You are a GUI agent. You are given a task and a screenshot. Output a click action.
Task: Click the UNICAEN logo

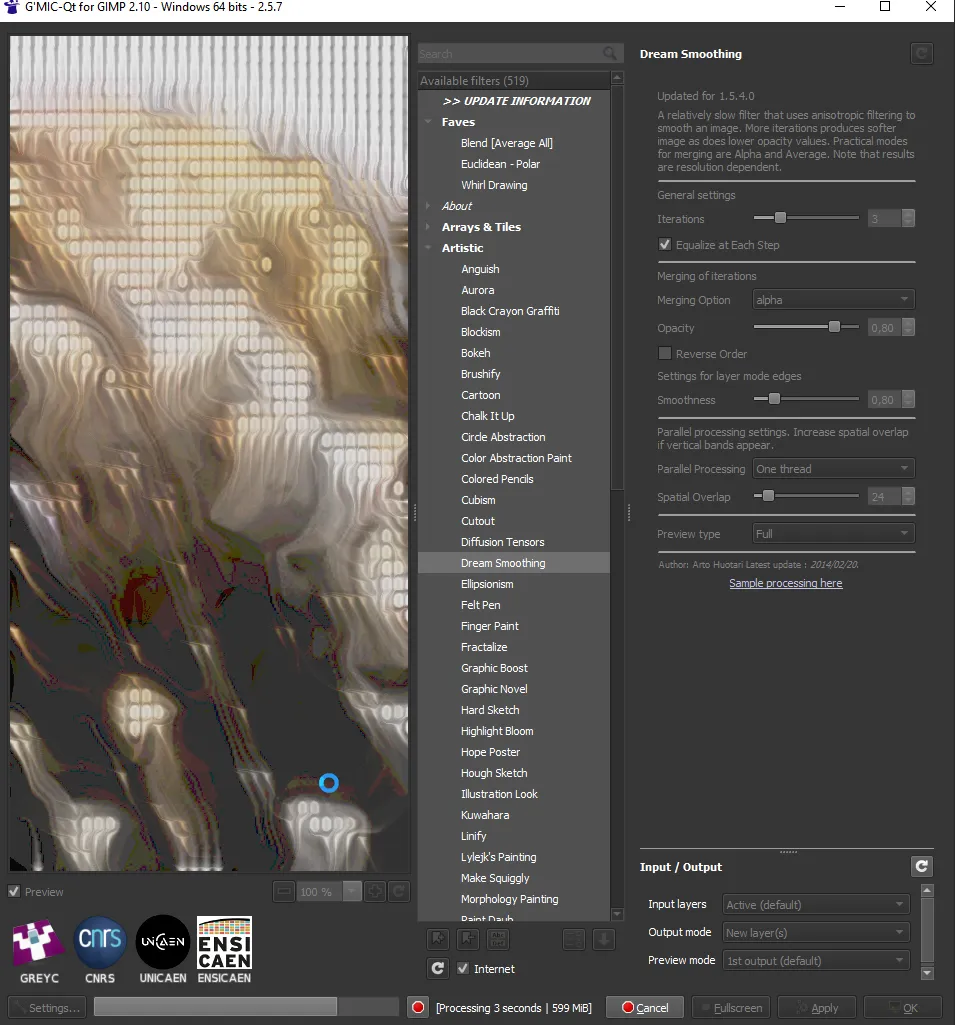pyautogui.click(x=163, y=950)
